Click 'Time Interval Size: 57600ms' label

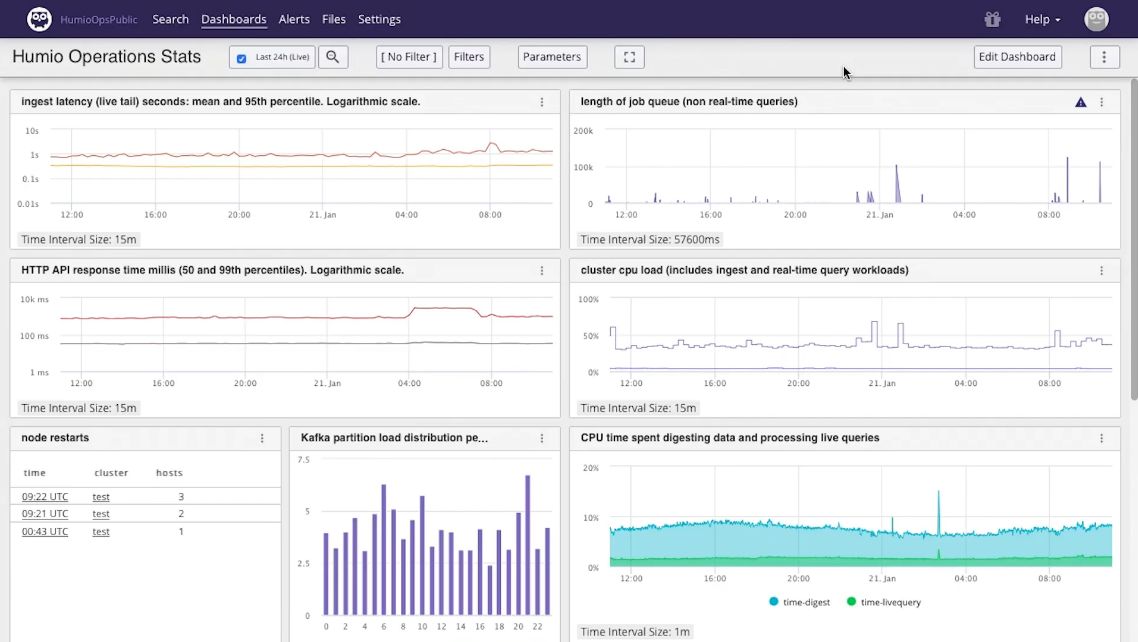click(650, 239)
